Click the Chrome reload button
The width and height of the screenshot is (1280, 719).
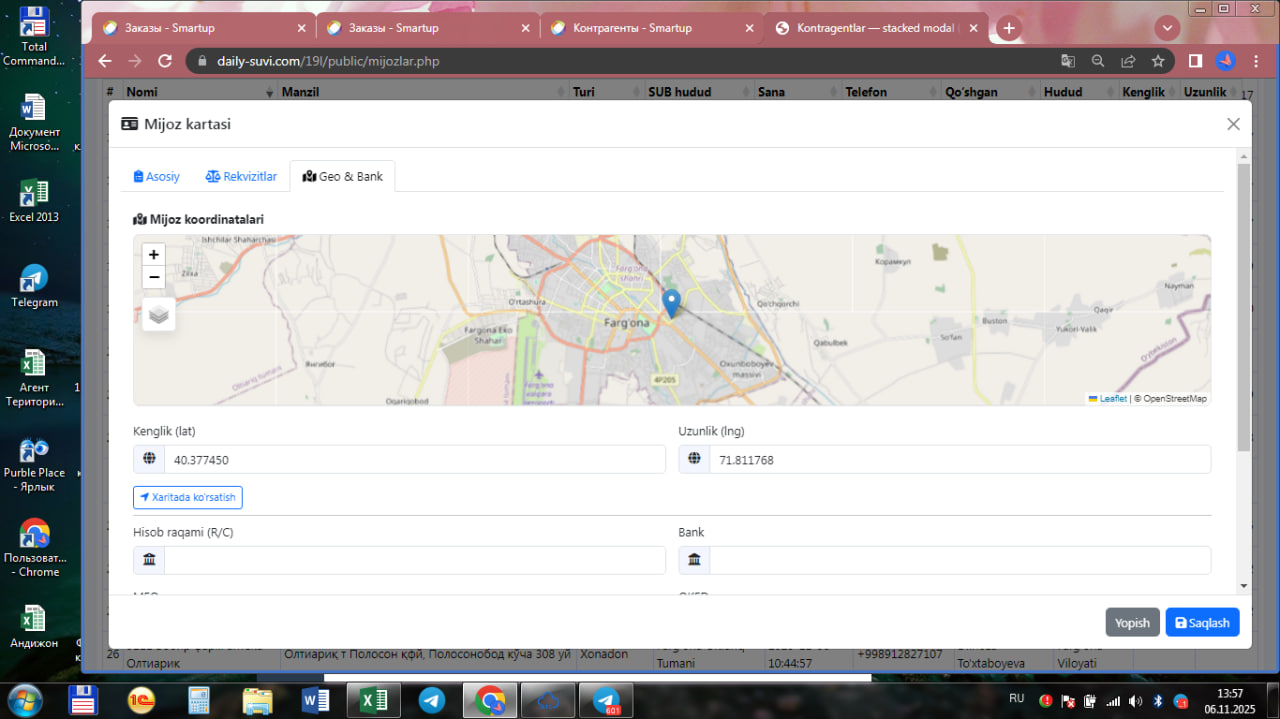(165, 61)
